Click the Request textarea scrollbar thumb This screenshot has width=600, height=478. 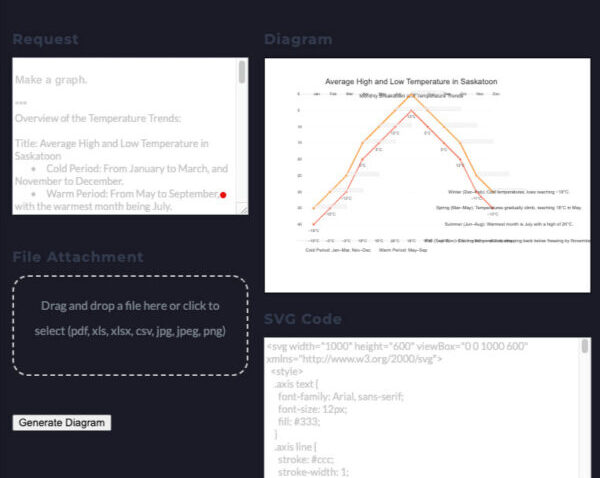(242, 72)
